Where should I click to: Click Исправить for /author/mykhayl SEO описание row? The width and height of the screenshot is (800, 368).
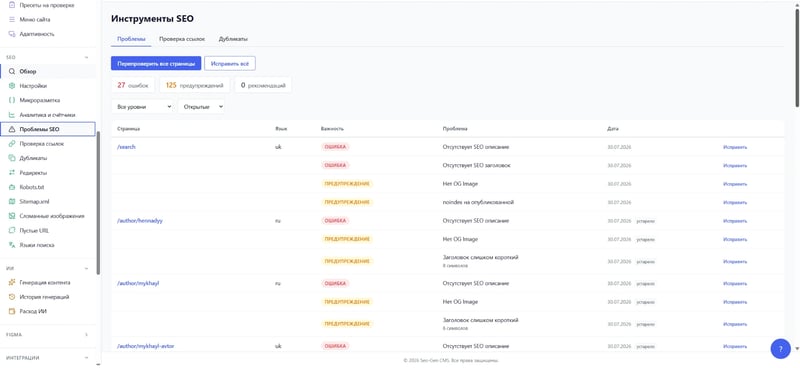(x=735, y=283)
